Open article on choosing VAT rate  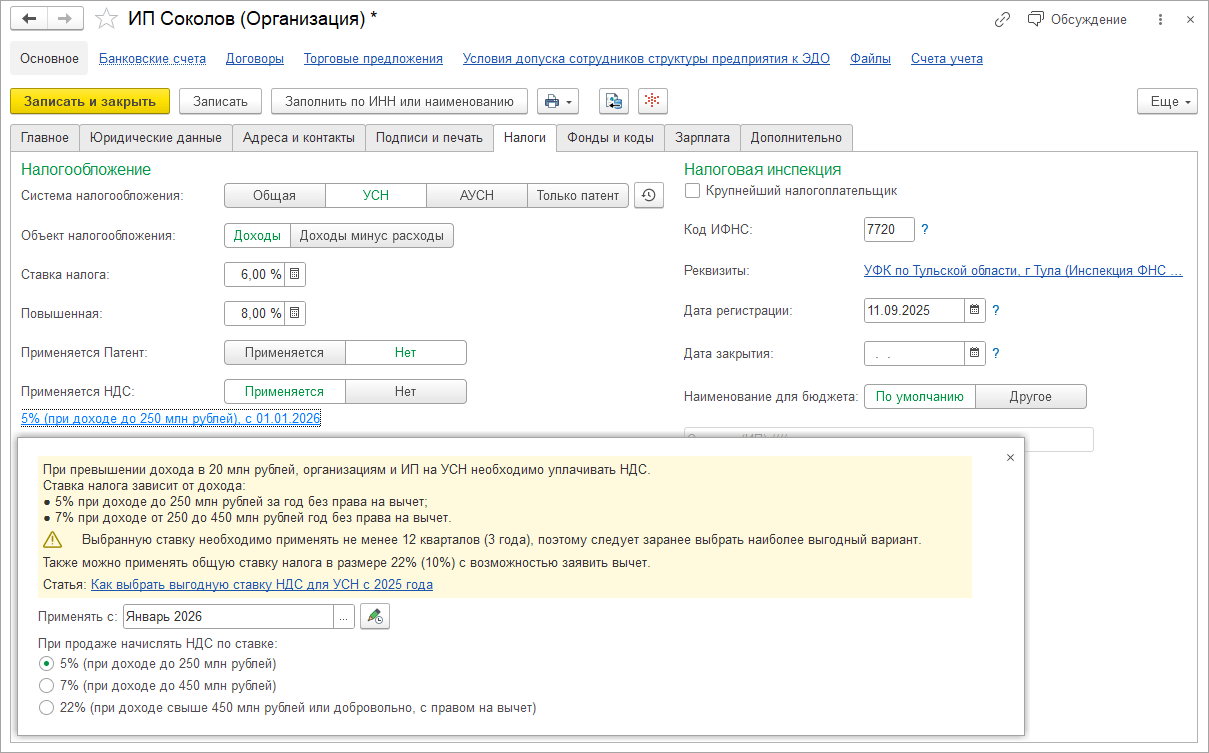click(x=261, y=585)
